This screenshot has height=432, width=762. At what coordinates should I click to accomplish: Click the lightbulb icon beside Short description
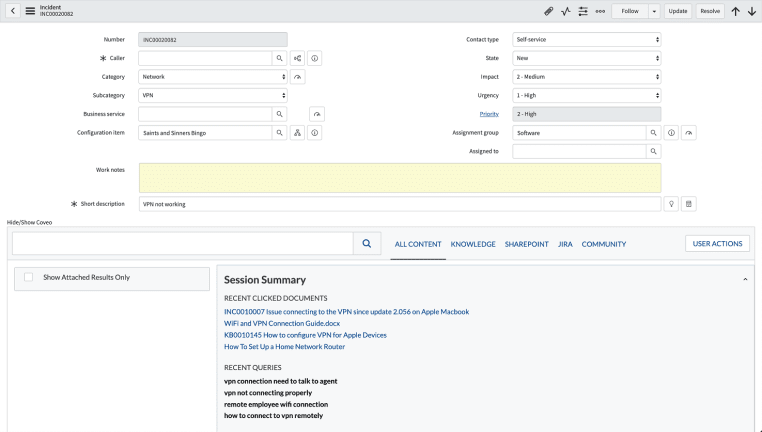coord(671,204)
